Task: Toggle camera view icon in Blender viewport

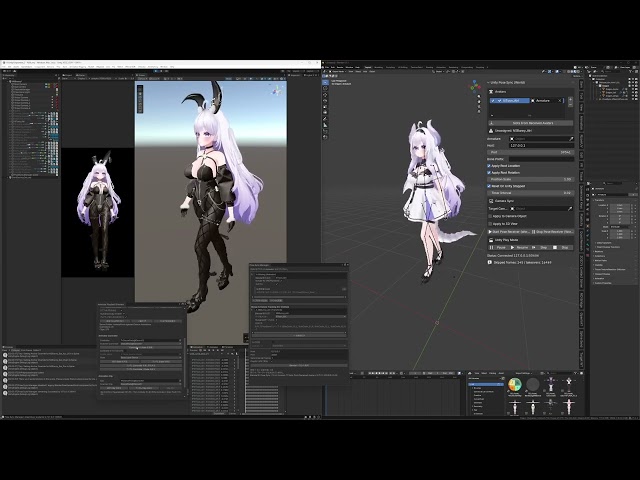Action: pos(479,107)
